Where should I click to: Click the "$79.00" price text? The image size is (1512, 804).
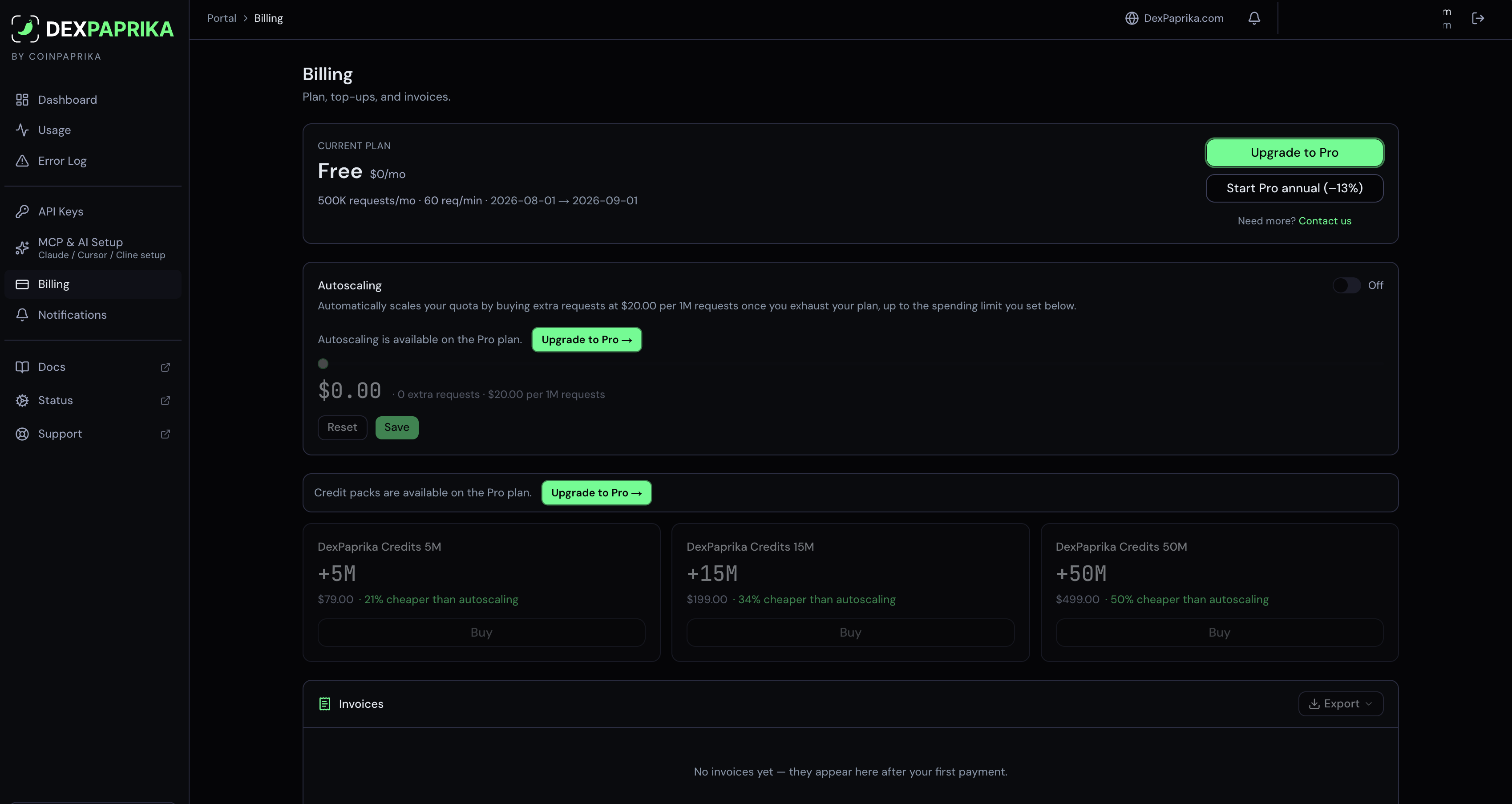pyautogui.click(x=336, y=600)
